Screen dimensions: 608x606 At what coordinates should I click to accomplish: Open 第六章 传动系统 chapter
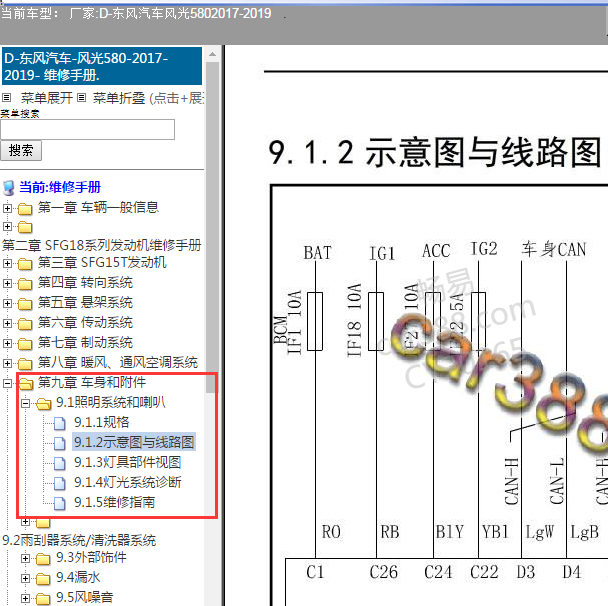[x=85, y=323]
